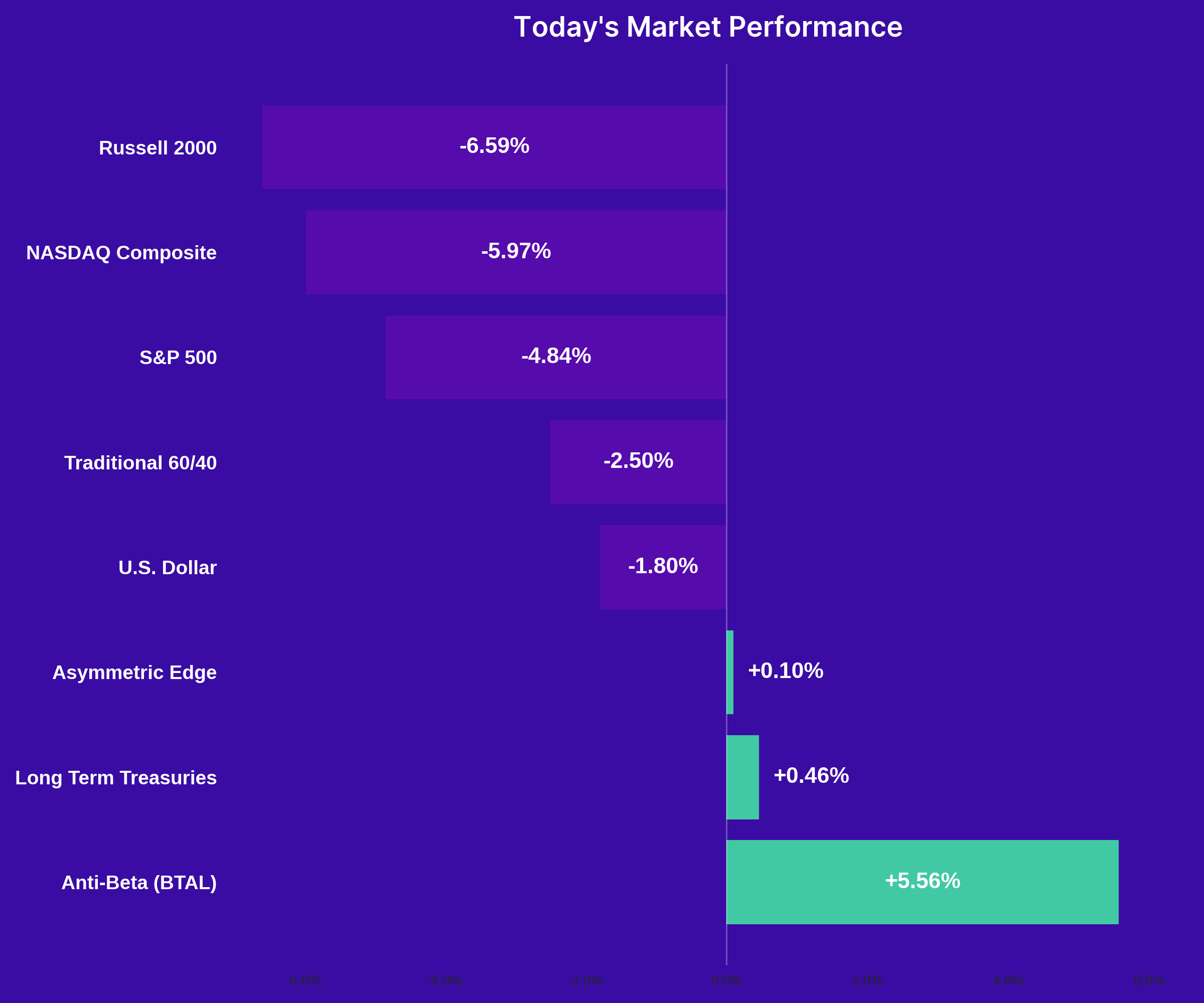Click the "Anti-Beta (BTAL)" label text
This screenshot has height=1003, width=1204.
tap(139, 883)
